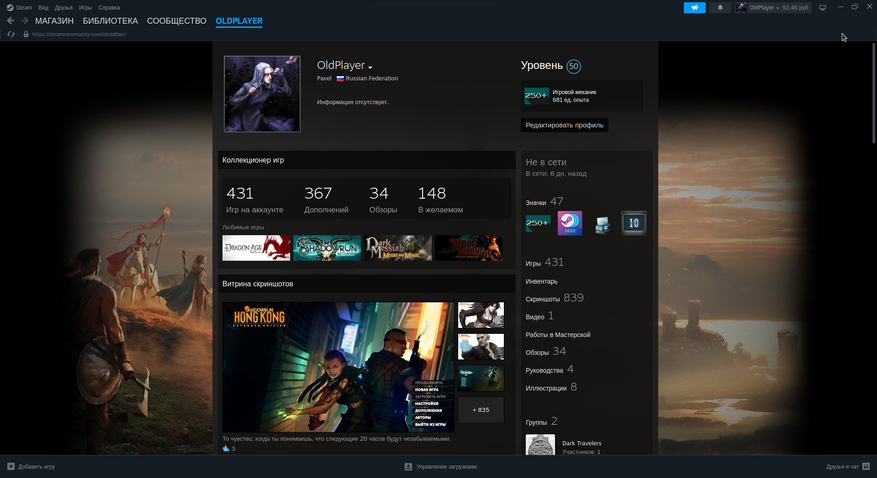The image size is (877, 478).
Task: Open the Видео 1 link
Action: [539, 316]
